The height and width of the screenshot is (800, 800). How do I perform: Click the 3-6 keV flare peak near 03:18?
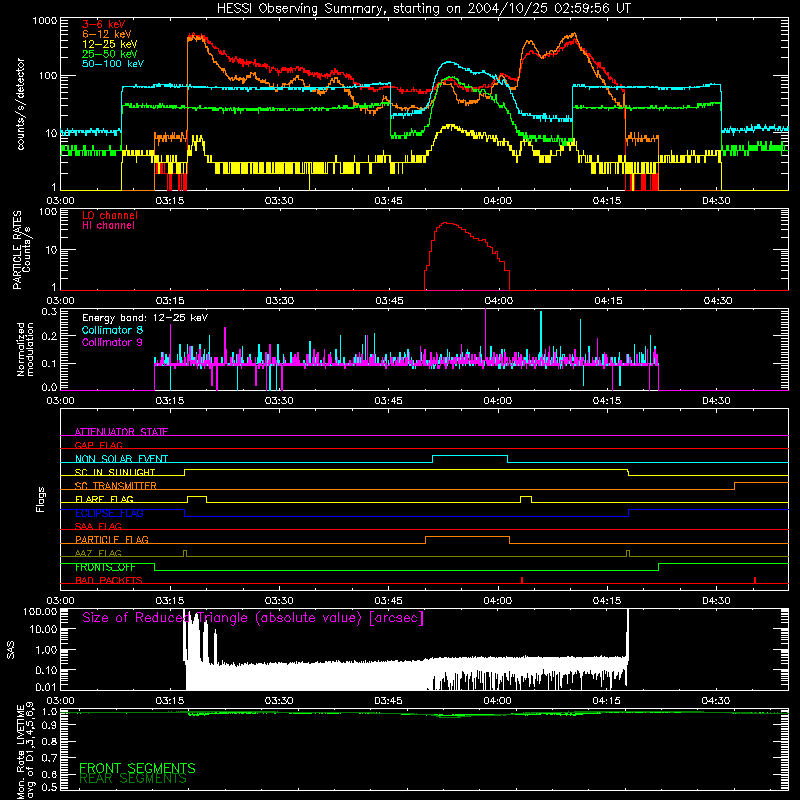pos(195,37)
